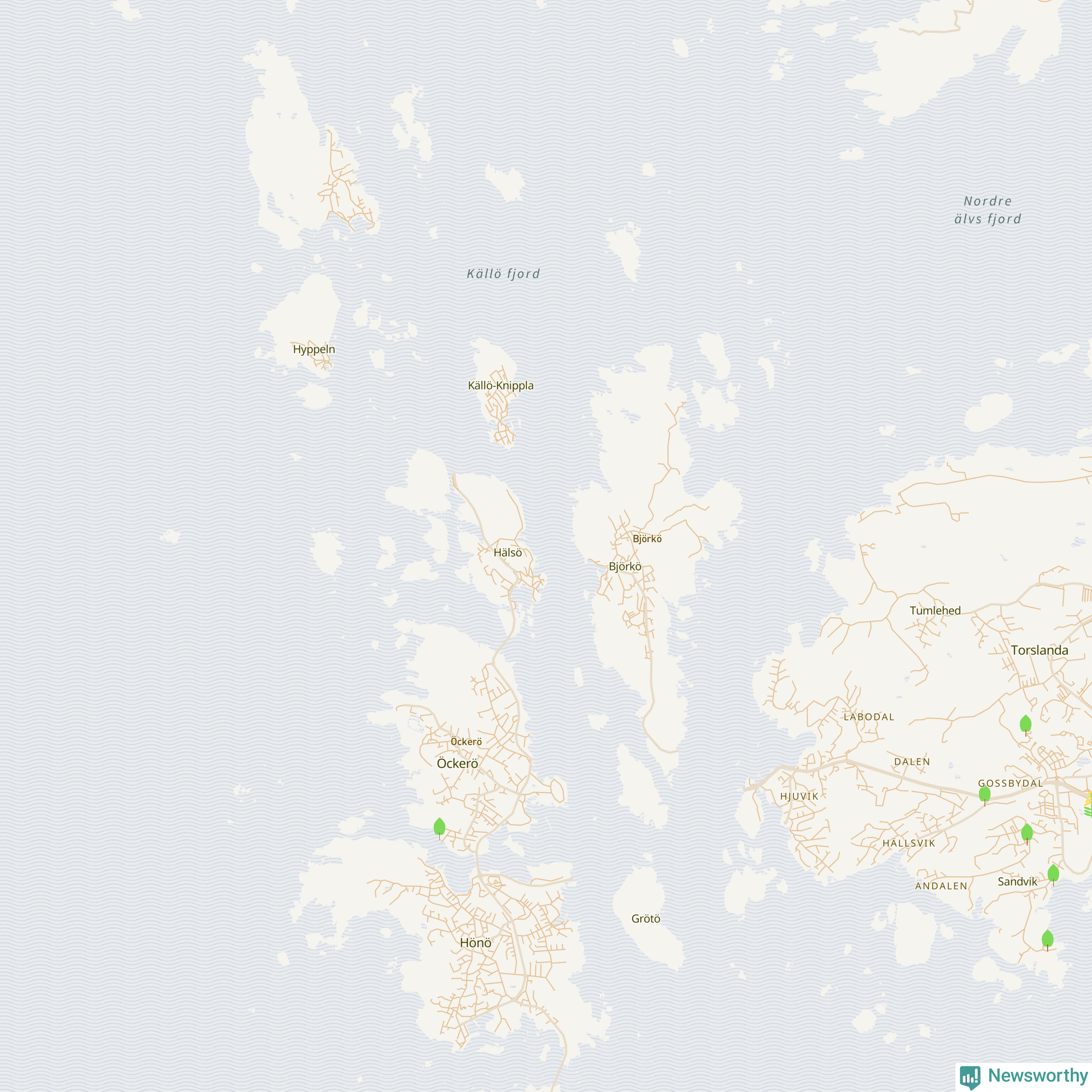Viewport: 1092px width, 1092px height.
Task: Select the tree marker beside the Gossbydal label
Action: click(985, 795)
